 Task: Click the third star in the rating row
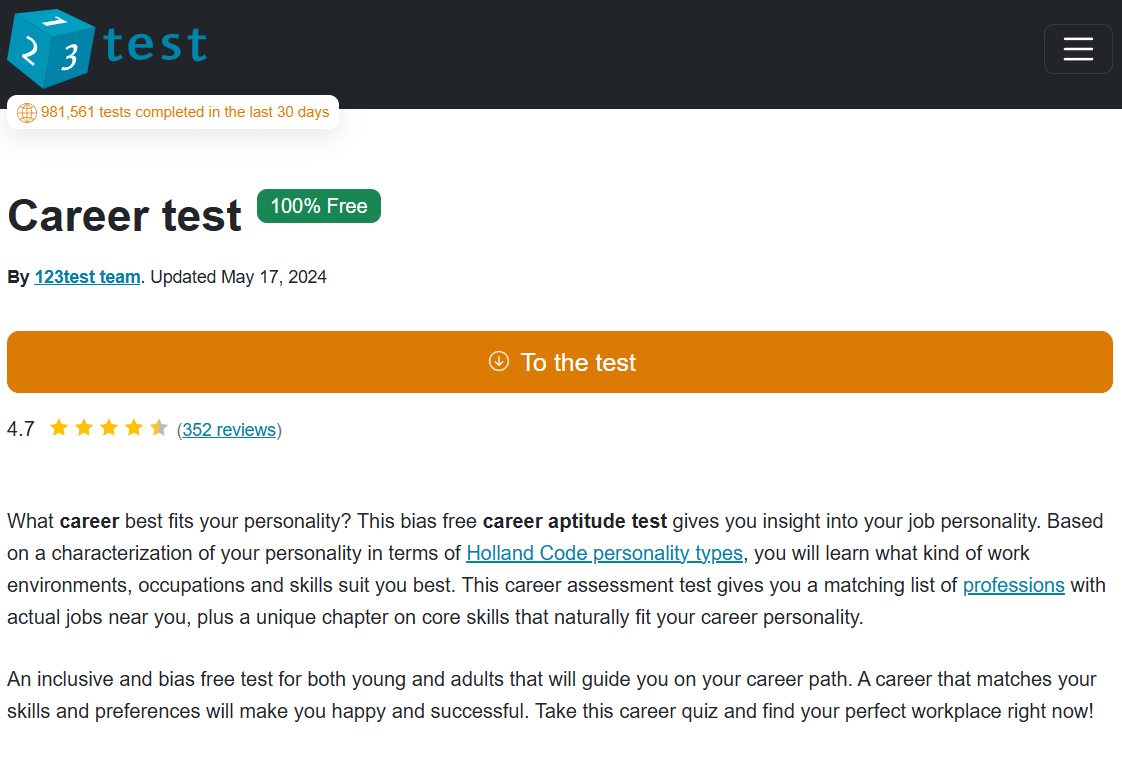coord(108,428)
